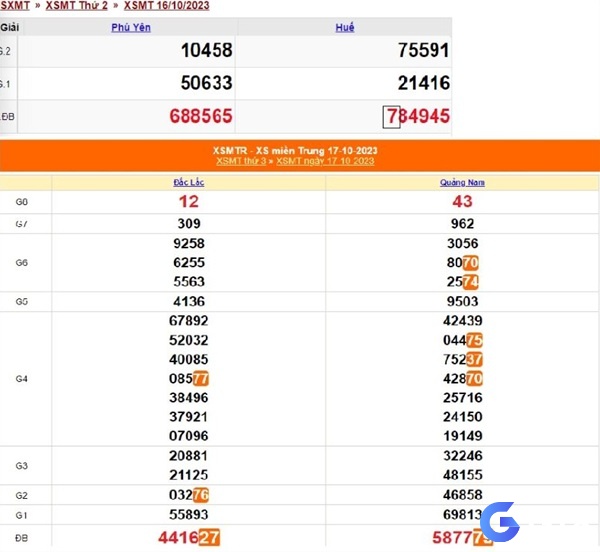Image resolution: width=600 pixels, height=552 pixels.
Task: Select the G6 prize row label
Action: pyautogui.click(x=21, y=263)
